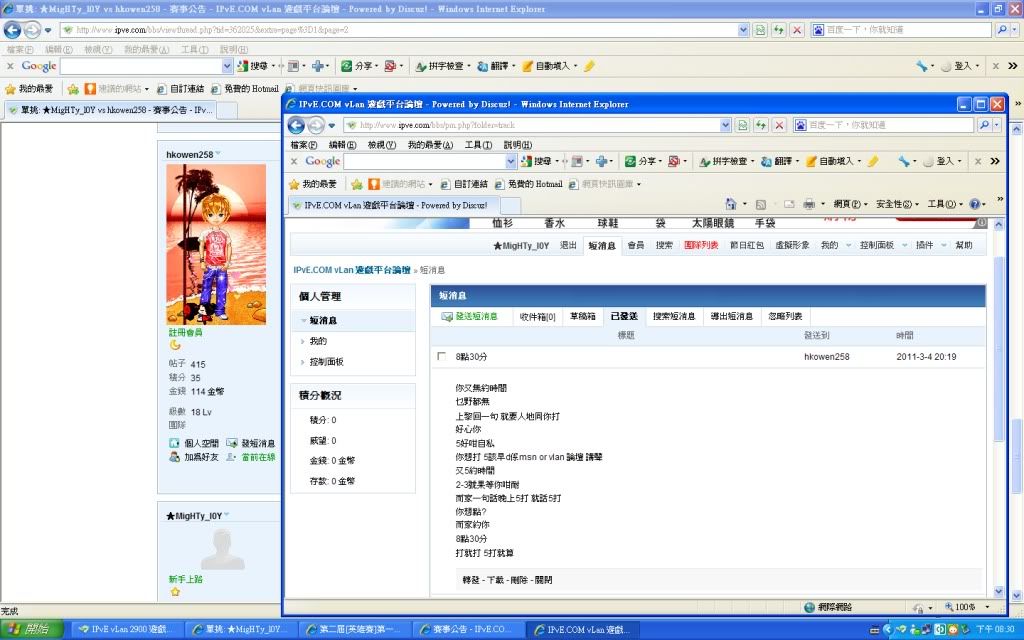Switch to the 收件箱 (Inbox) tab
Image resolution: width=1024 pixels, height=640 pixels.
(x=537, y=316)
